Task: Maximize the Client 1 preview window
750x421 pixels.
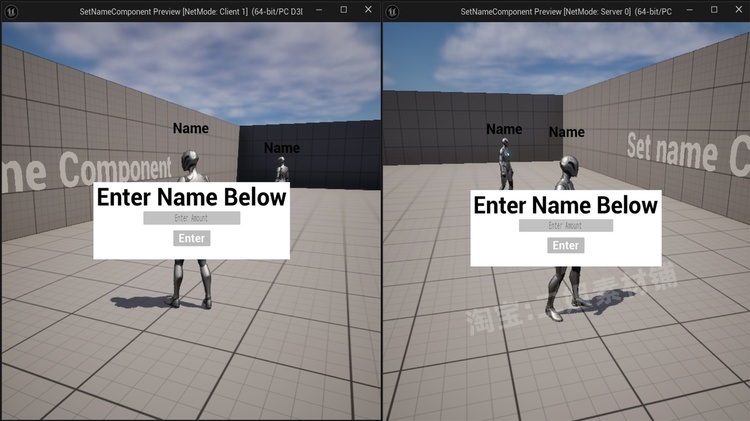Action: pyautogui.click(x=343, y=10)
